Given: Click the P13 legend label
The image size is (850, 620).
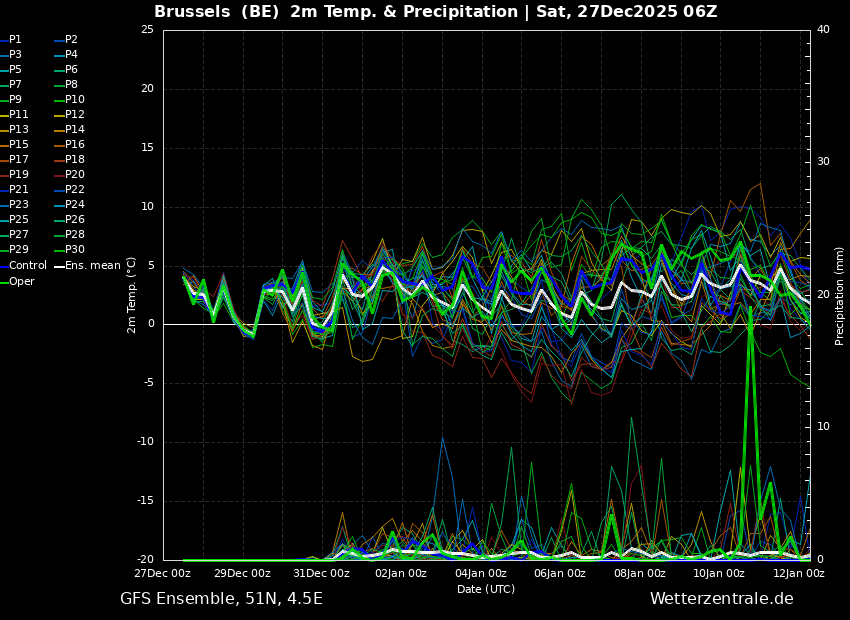Looking at the screenshot, I should 19,130.
